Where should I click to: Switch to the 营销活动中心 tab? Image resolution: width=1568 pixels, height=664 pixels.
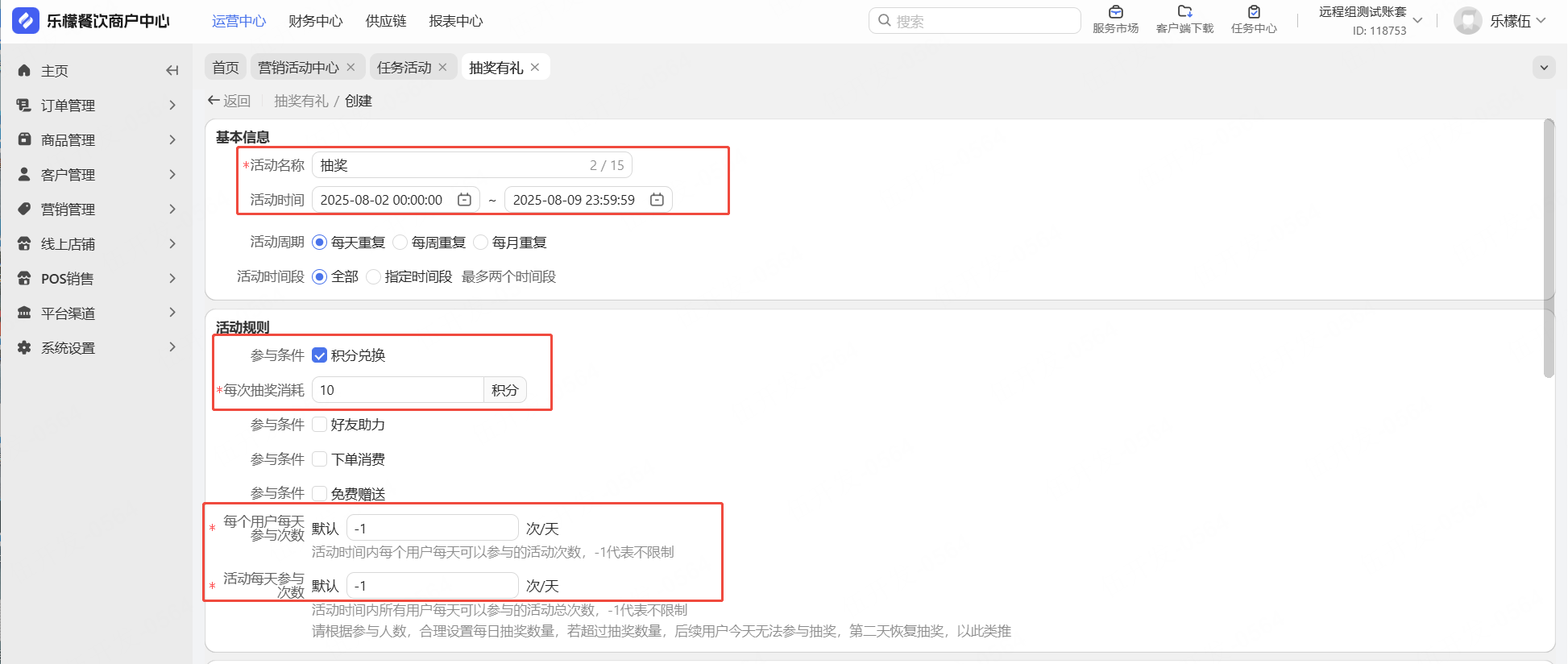[x=299, y=68]
